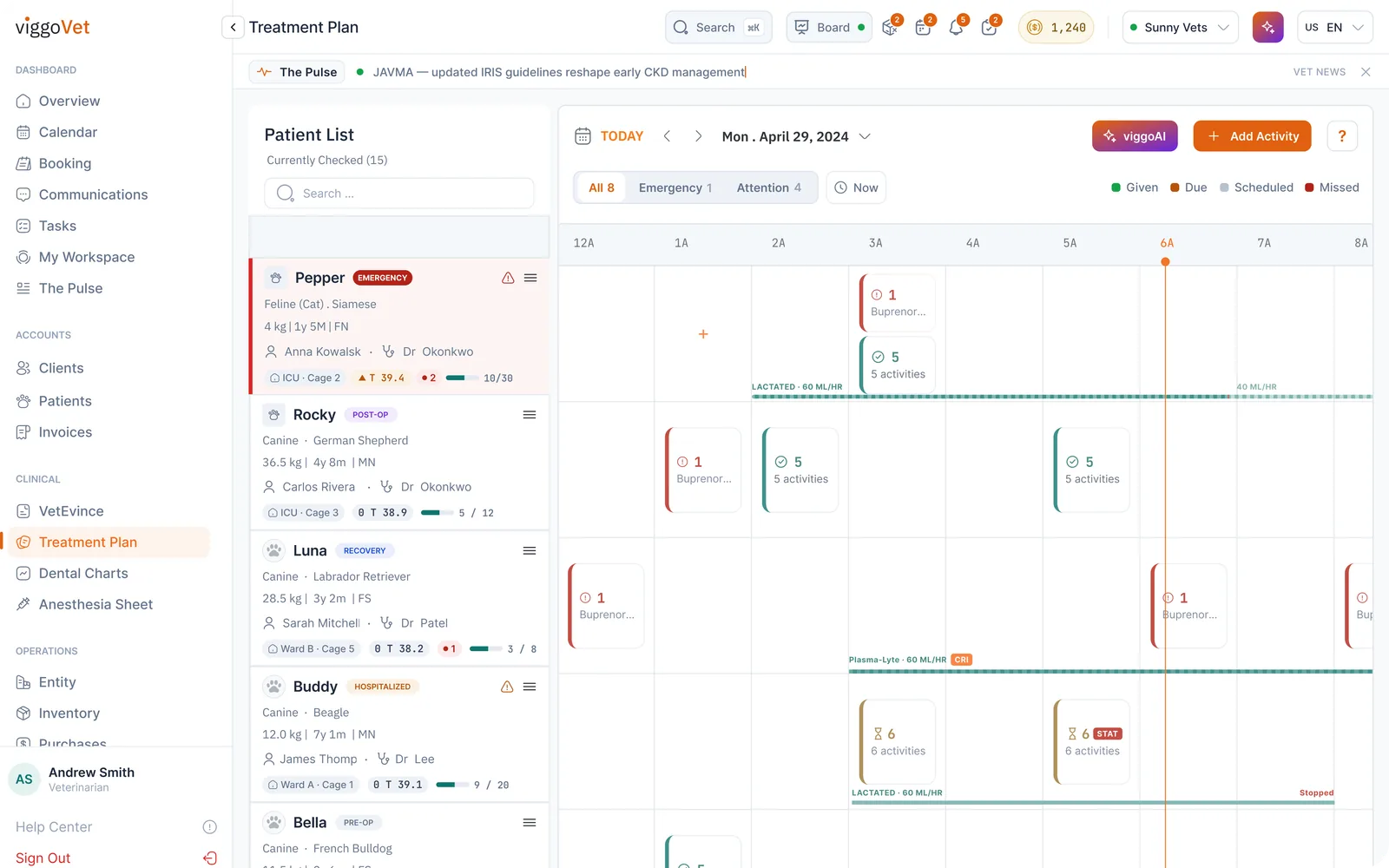Image resolution: width=1389 pixels, height=868 pixels.
Task: Open the US EN language dropdown
Action: (1335, 28)
